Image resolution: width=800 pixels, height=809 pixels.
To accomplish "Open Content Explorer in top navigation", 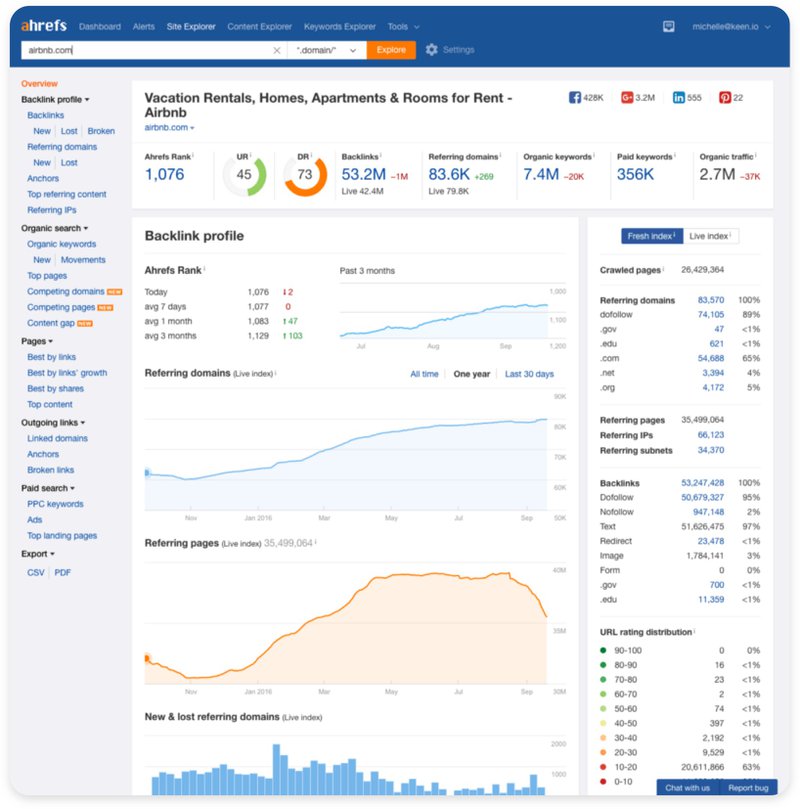I will pos(259,26).
